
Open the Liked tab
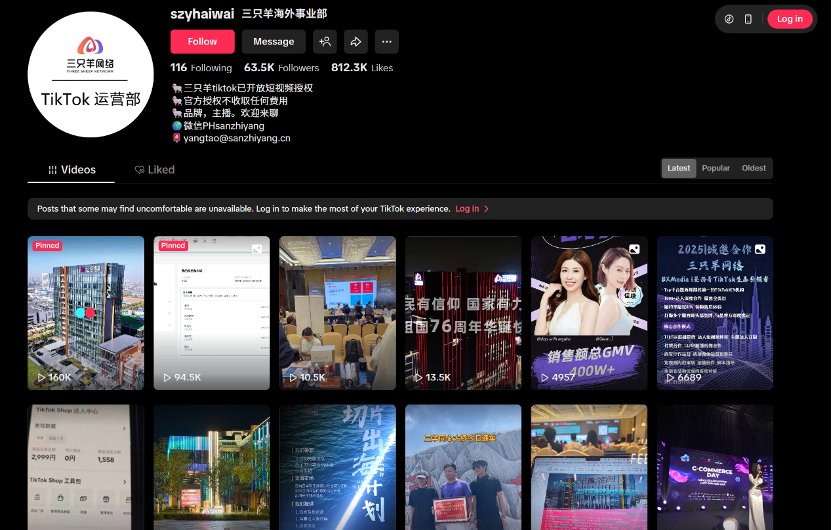(155, 170)
